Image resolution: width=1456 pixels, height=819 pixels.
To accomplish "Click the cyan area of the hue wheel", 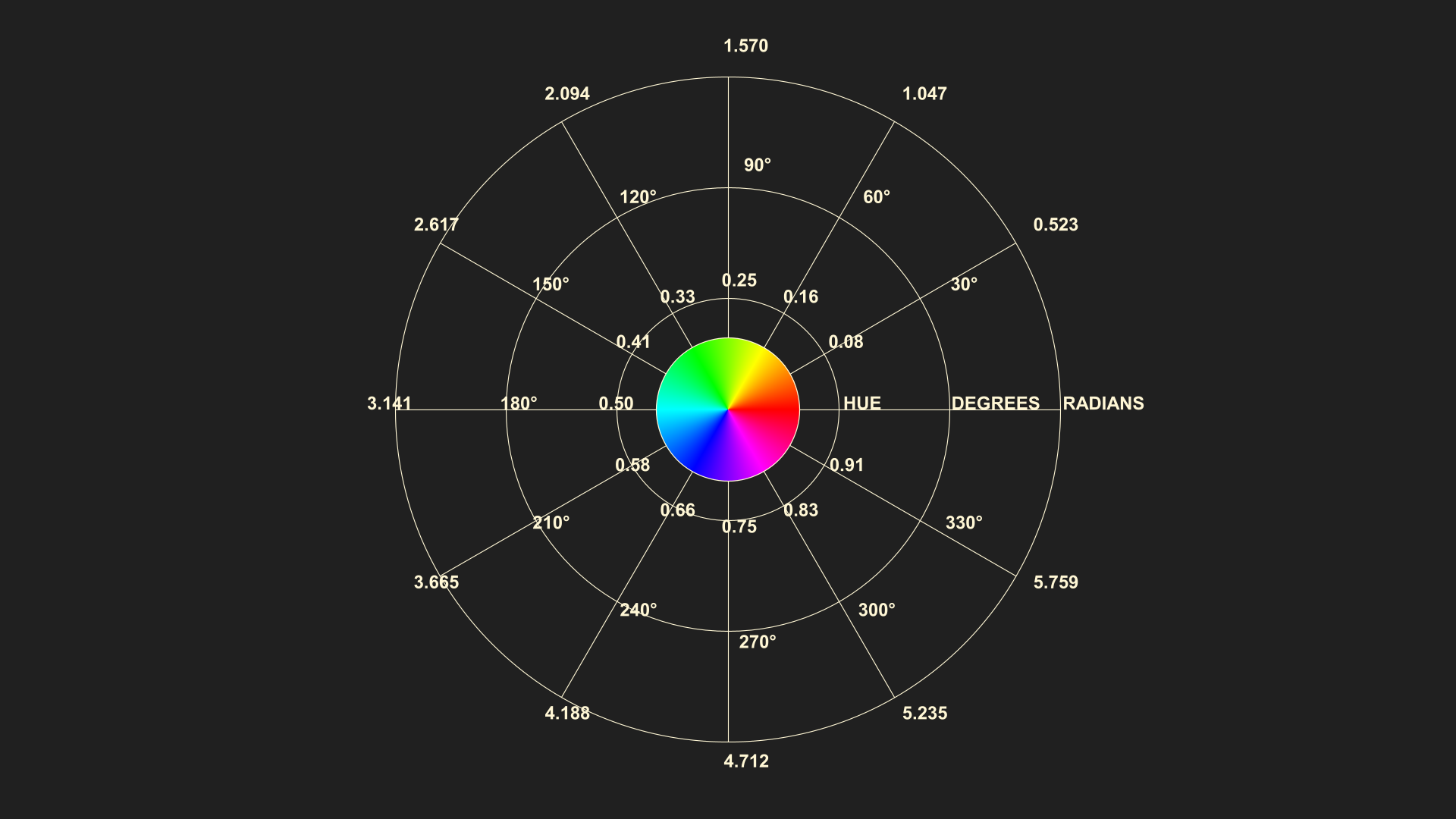I will 681,409.
